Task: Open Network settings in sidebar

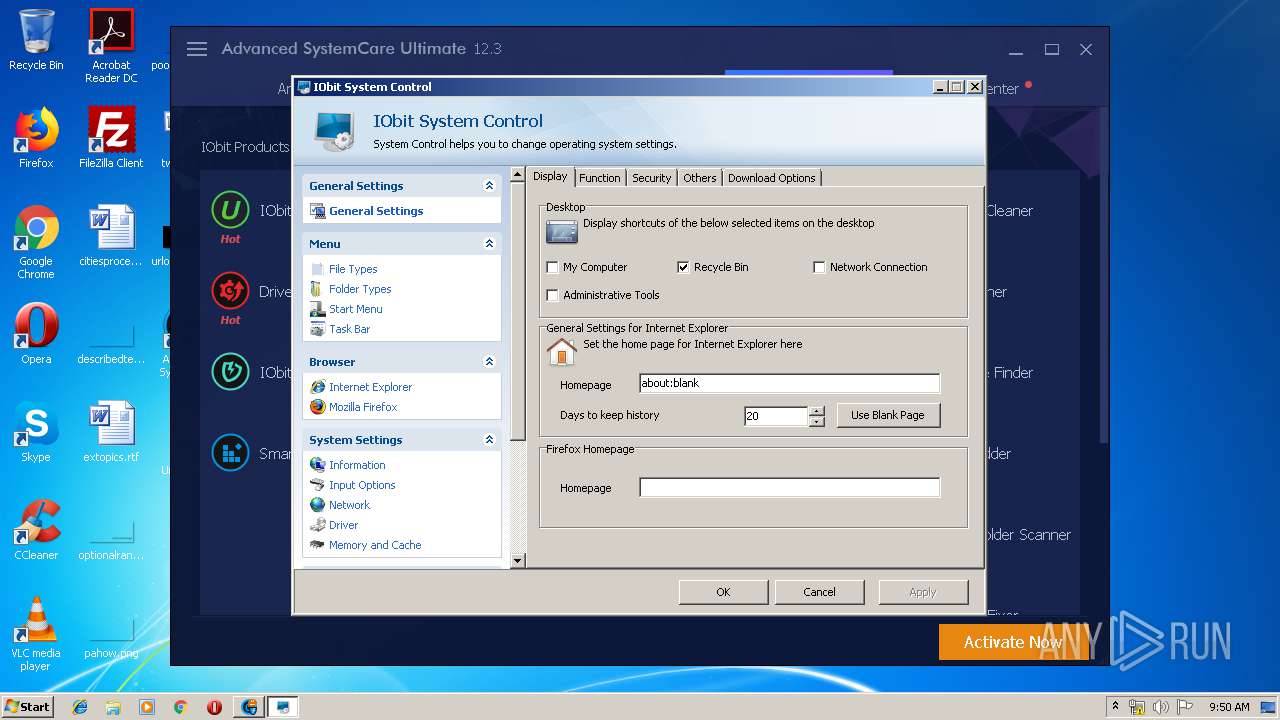Action: (x=349, y=505)
